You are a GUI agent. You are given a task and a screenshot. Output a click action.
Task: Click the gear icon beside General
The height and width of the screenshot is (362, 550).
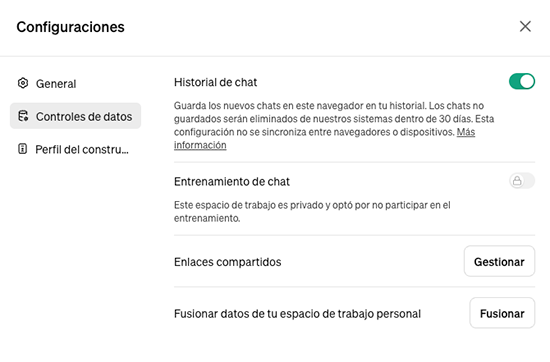(x=23, y=83)
